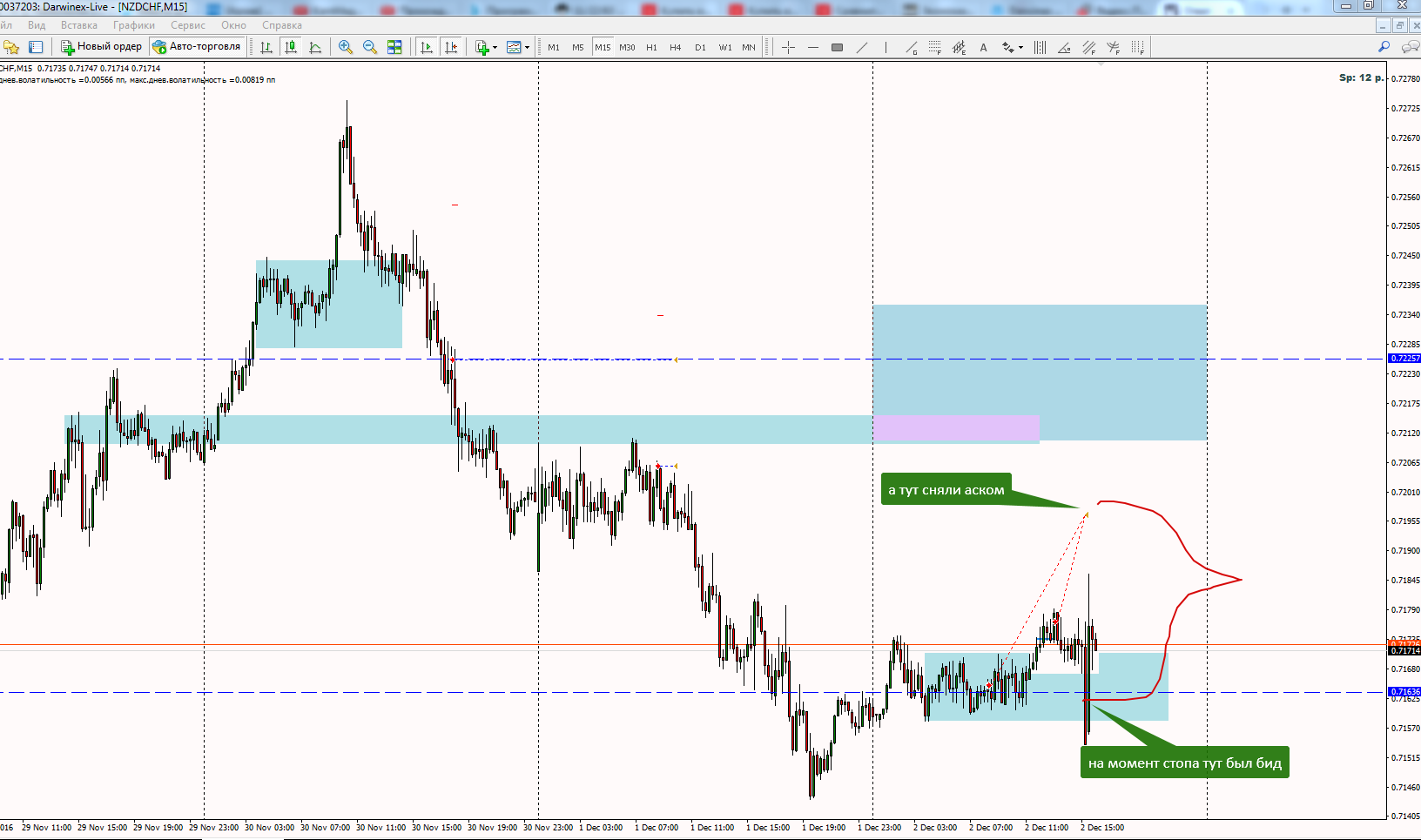Click the arrows objects icon

[1007, 47]
